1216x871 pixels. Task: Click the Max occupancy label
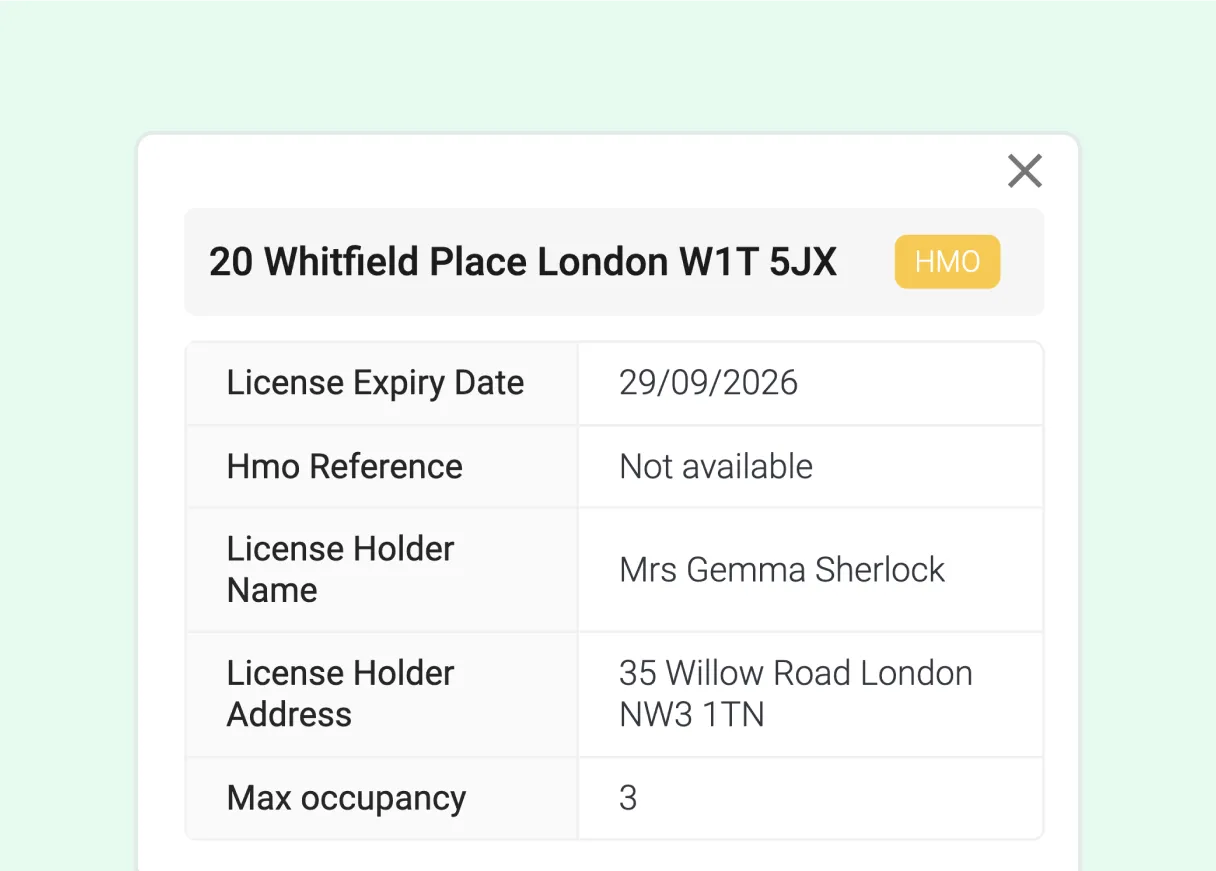345,797
